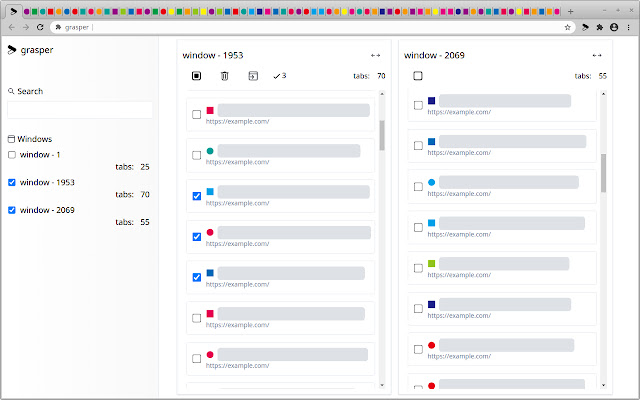The image size is (640, 400).
Task: Click the scroll-down arrow of window 2069's list
Action: tap(603, 385)
